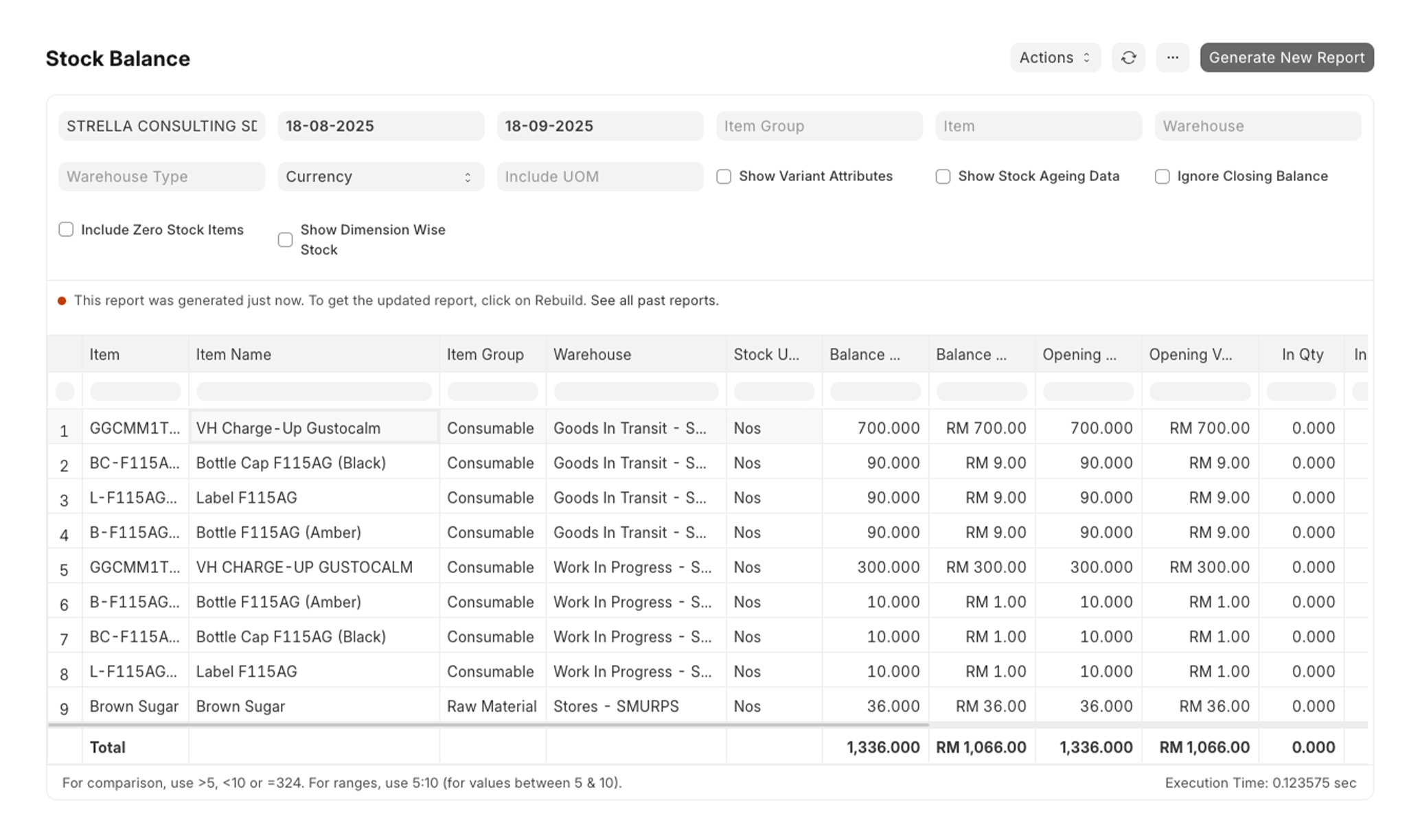Click the Item Name column filter box
Screen dimensions: 1420x840
pos(314,392)
